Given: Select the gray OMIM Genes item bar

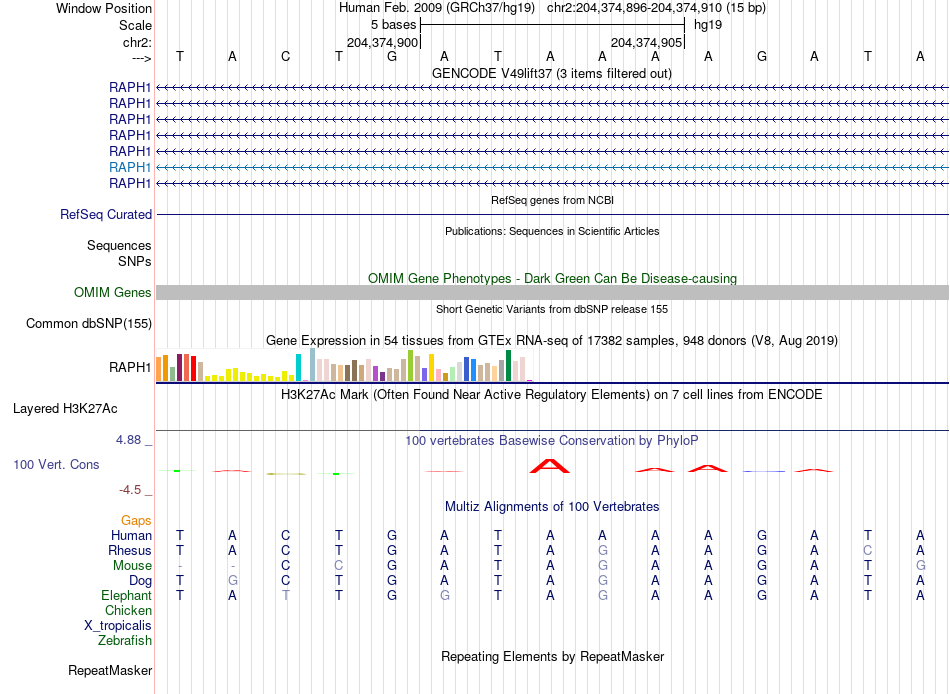Looking at the screenshot, I should click(552, 293).
